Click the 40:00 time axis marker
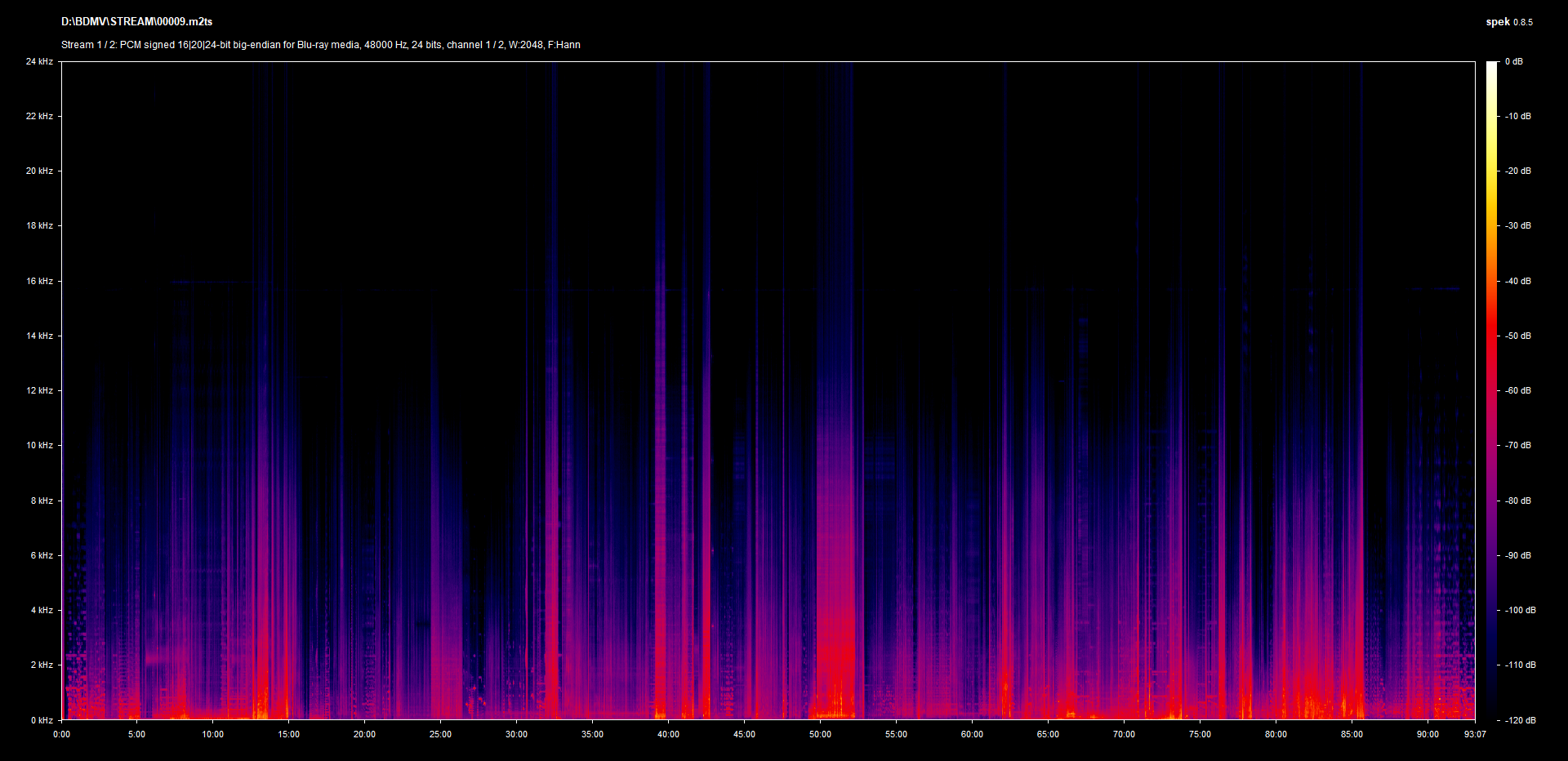This screenshot has width=1568, height=761. pos(668,734)
